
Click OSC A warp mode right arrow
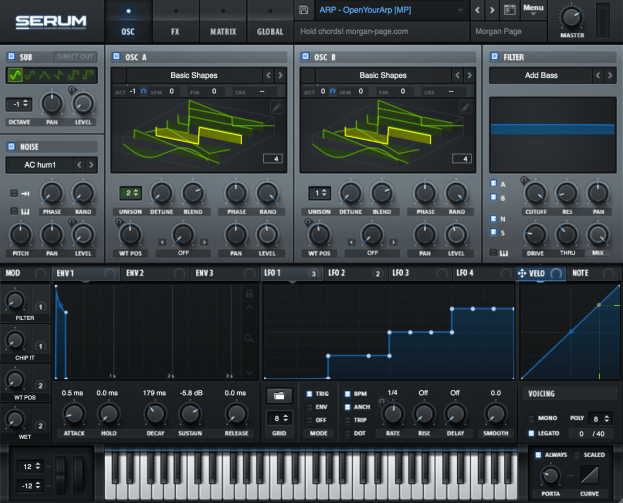[204, 242]
